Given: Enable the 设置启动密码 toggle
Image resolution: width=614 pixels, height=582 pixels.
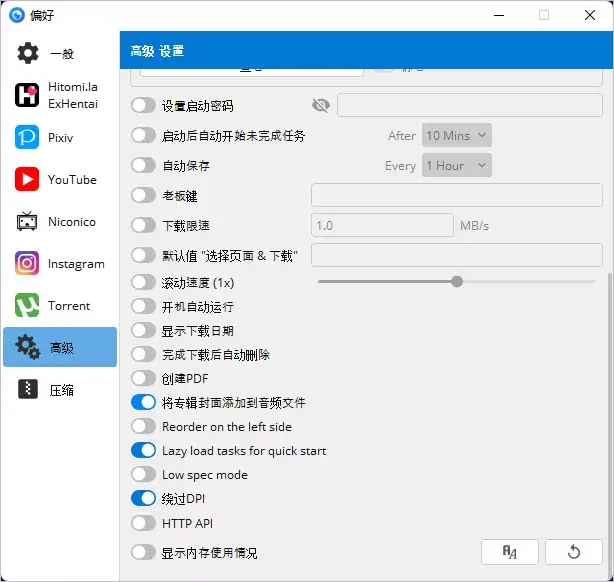Looking at the screenshot, I should (x=144, y=105).
